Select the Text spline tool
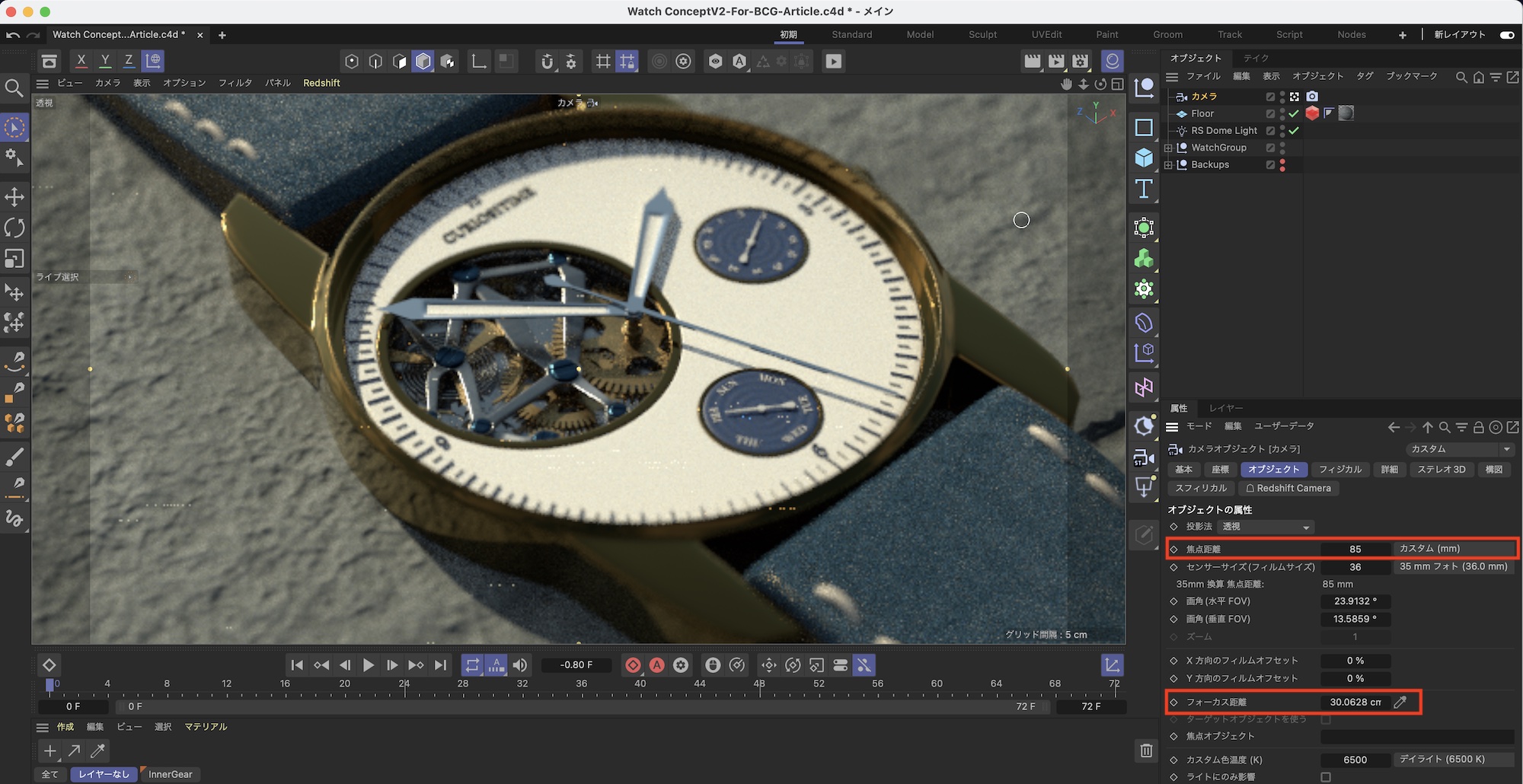The image size is (1523, 784). (1144, 189)
